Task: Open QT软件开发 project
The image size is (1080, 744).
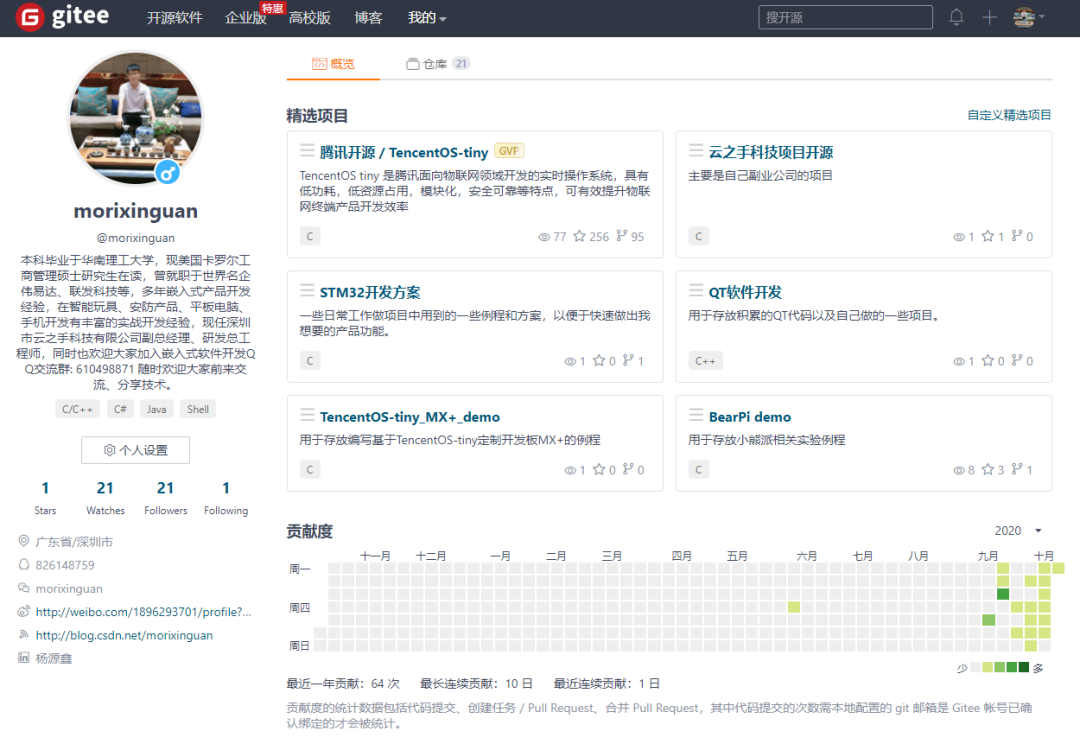Action: 745,292
